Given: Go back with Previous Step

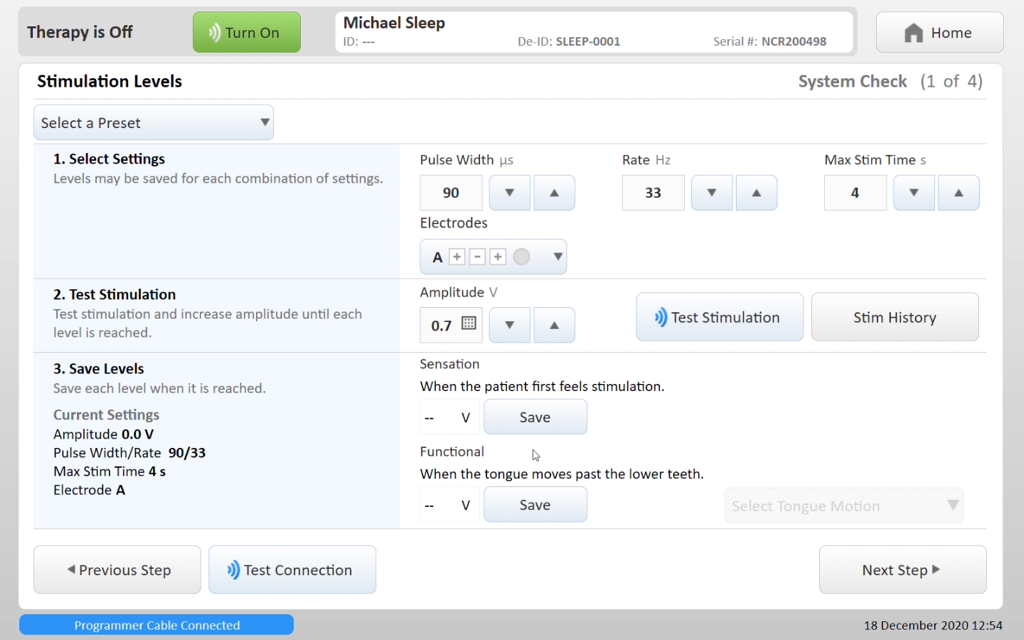Looking at the screenshot, I should coord(118,569).
